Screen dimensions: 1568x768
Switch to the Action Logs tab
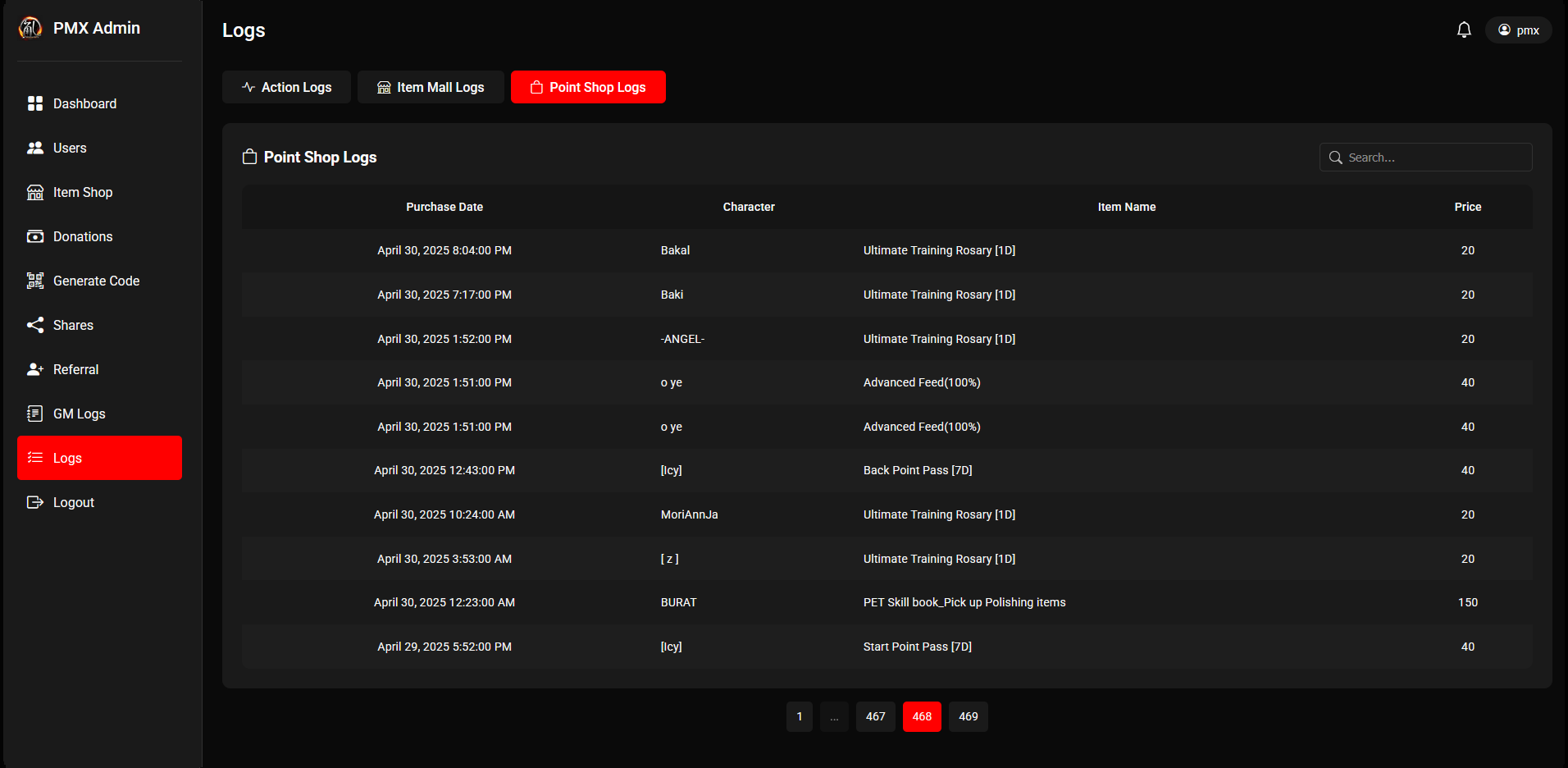pos(286,87)
